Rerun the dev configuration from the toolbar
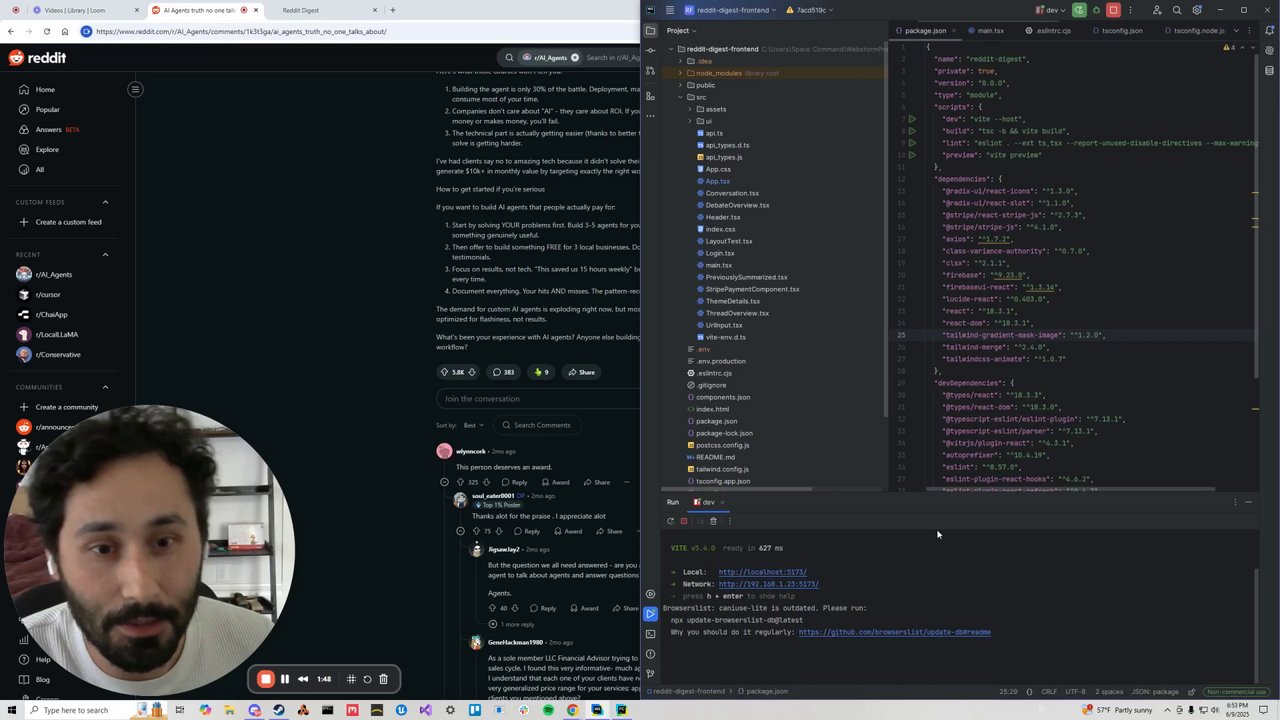The height and width of the screenshot is (720, 1280). (x=1079, y=10)
